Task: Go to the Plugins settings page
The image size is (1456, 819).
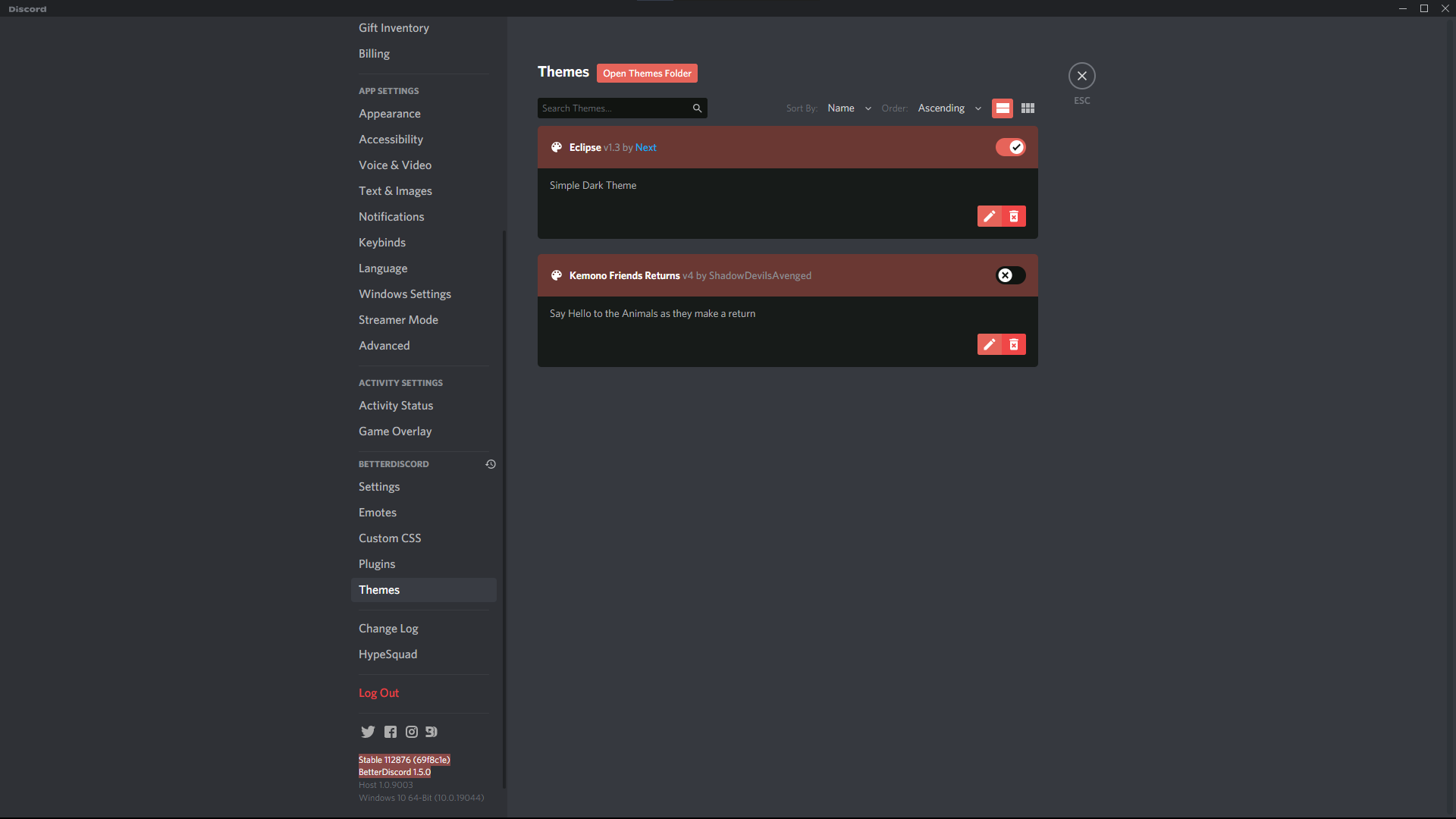Action: coord(377,563)
